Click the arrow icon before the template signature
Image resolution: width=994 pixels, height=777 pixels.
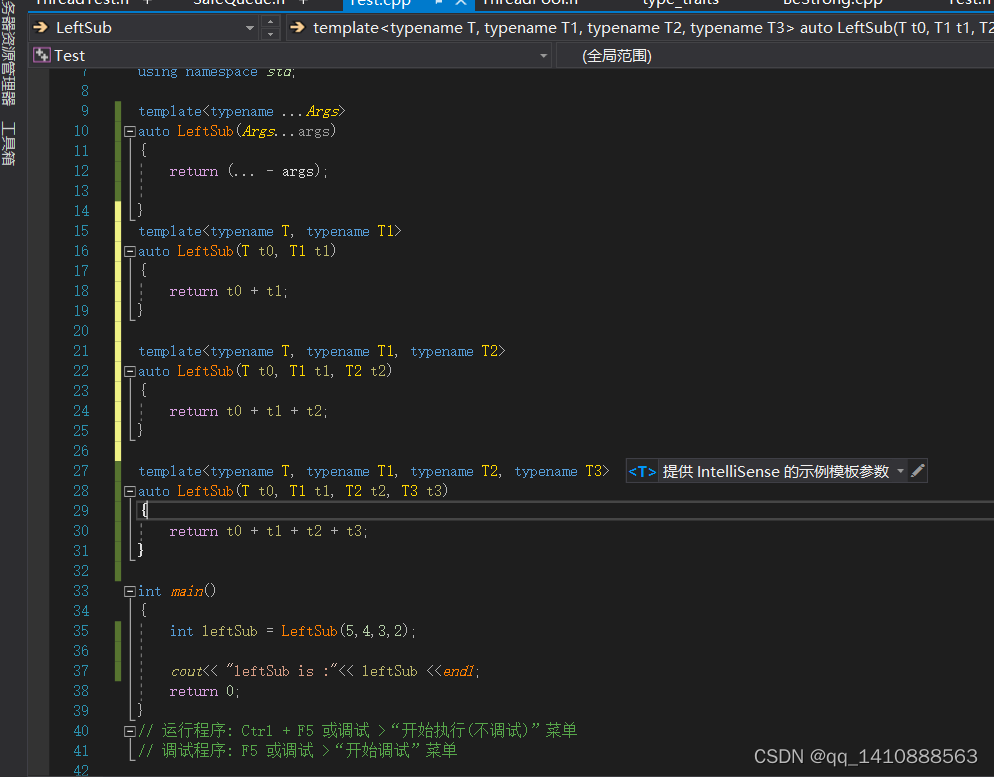tap(297, 27)
